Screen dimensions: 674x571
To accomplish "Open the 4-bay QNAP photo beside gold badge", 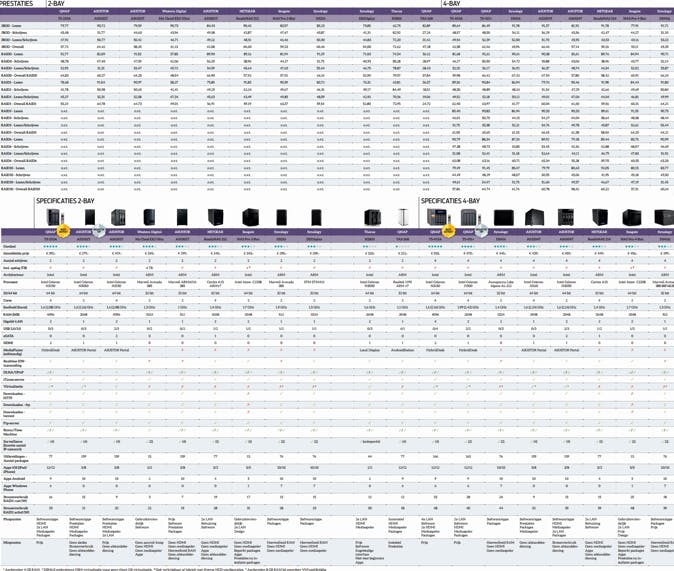I will point(437,217).
